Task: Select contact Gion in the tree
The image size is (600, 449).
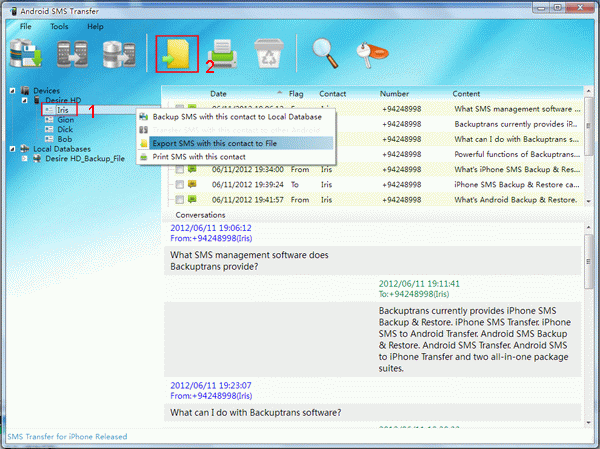Action: pyautogui.click(x=65, y=120)
